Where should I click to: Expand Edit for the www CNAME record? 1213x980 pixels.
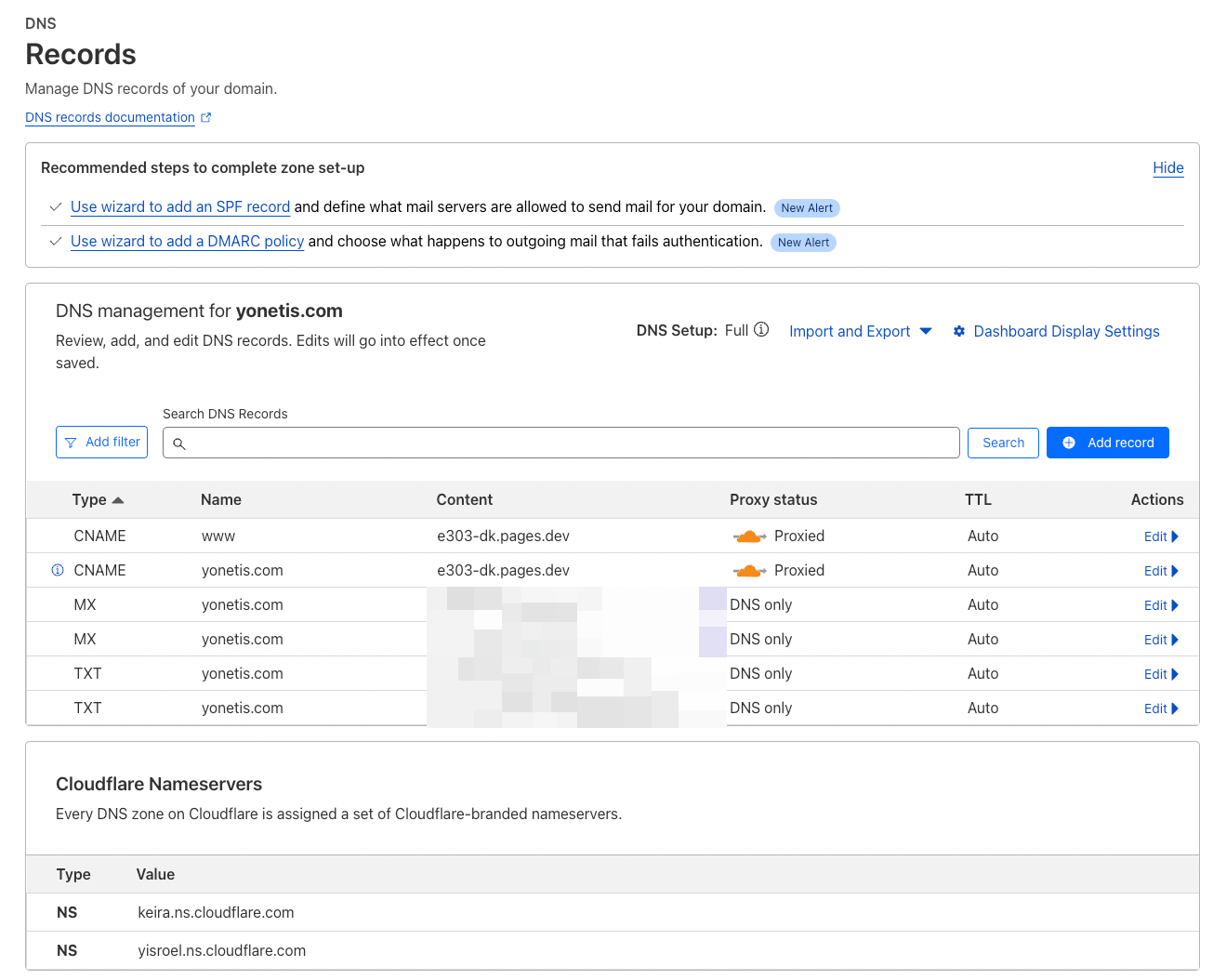(x=1161, y=536)
